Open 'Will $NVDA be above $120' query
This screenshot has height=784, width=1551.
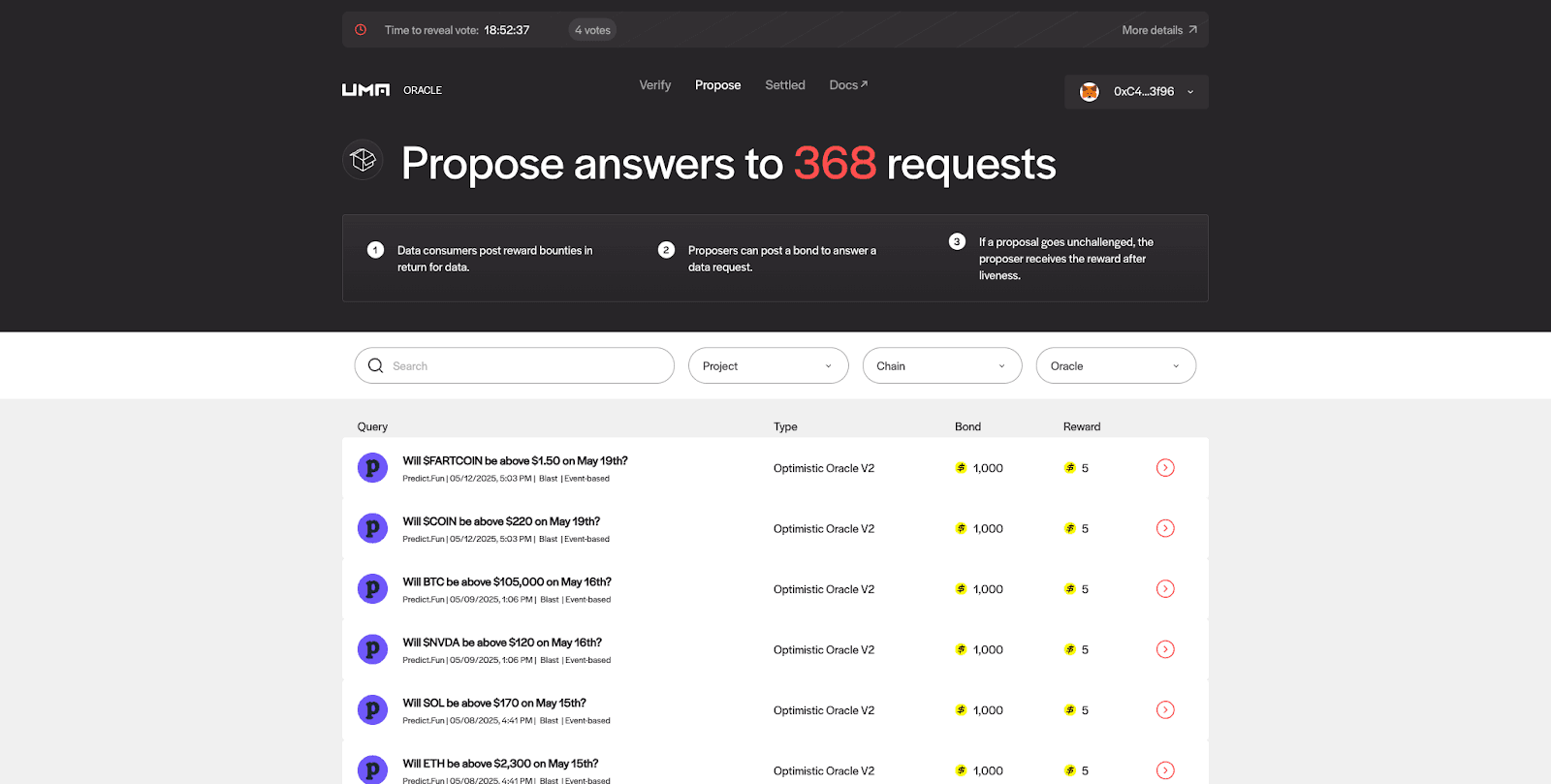tap(502, 643)
